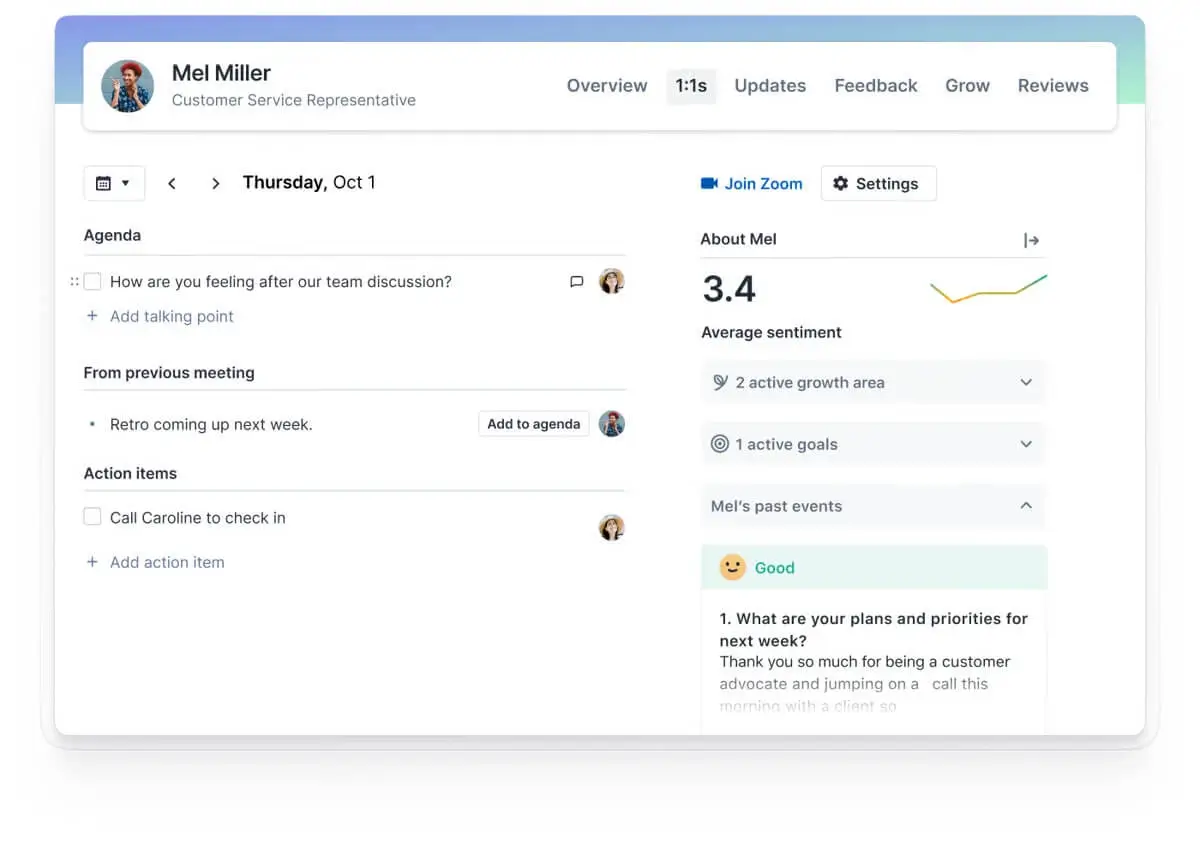Switch to the Feedback tab
Viewport: 1200px width, 845px height.
coord(876,86)
